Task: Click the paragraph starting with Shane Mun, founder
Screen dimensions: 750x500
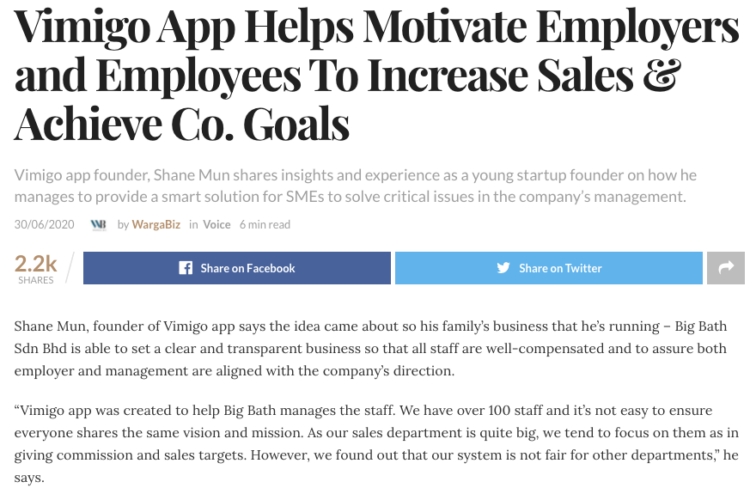Action: point(370,348)
